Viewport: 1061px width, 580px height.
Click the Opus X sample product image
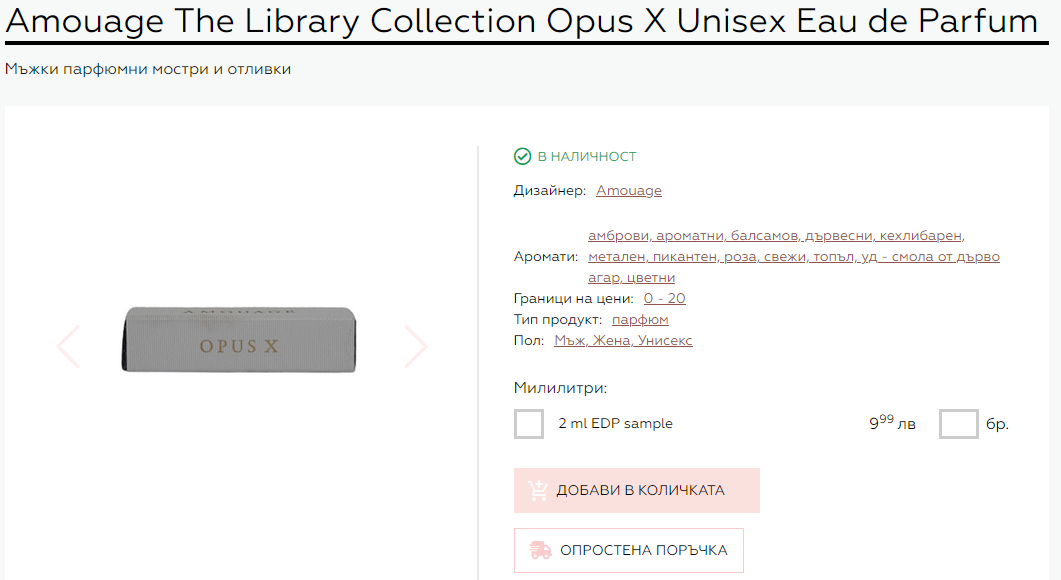pos(239,340)
